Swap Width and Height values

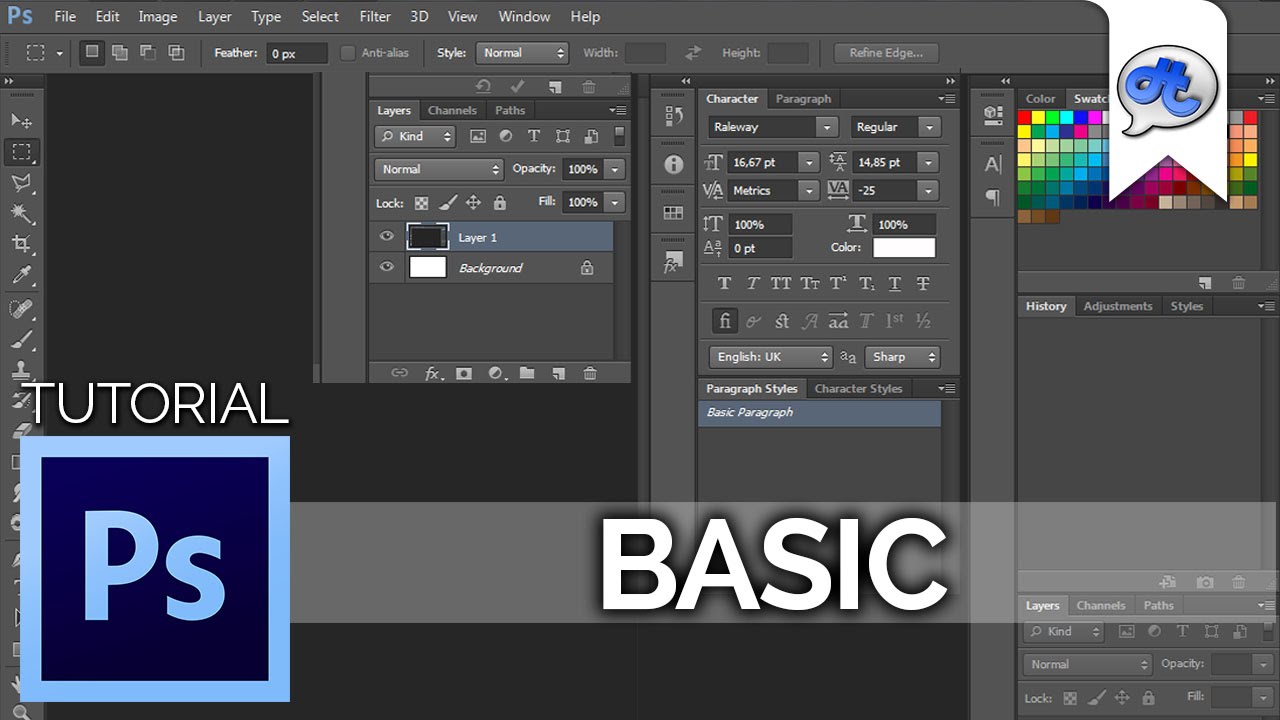click(x=692, y=53)
